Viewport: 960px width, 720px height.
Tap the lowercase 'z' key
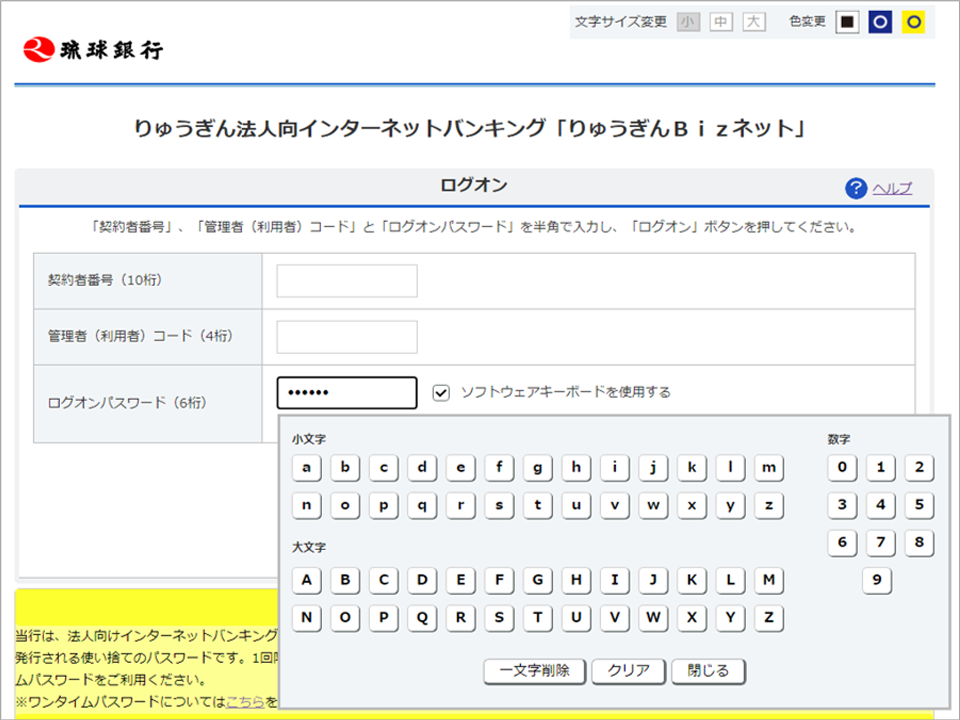point(769,506)
